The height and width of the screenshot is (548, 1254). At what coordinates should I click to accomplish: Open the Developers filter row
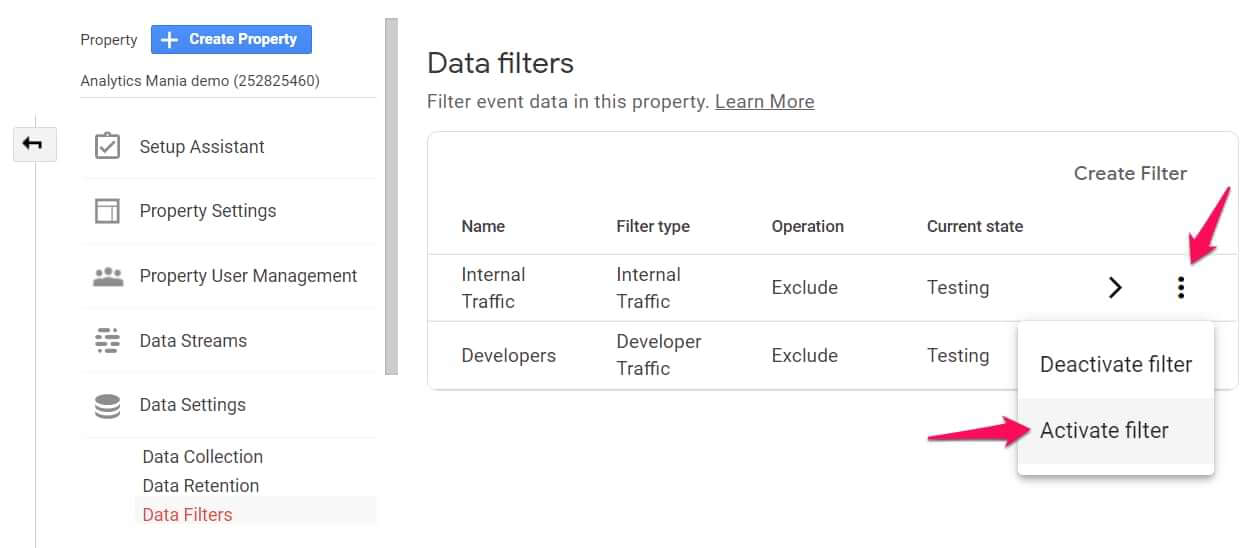508,355
